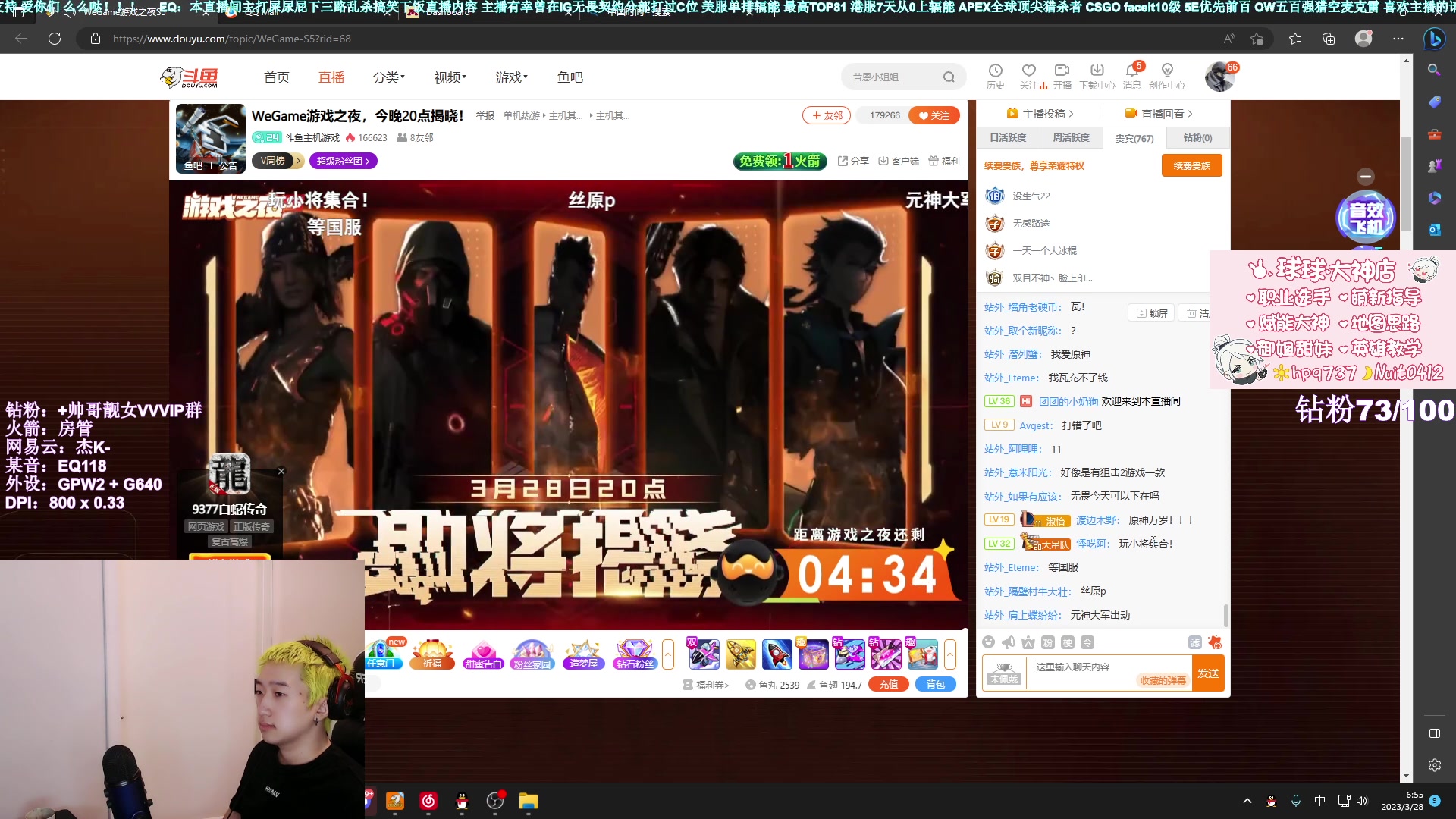Open the 祈福 activity icon
Viewport: 1456px width, 819px height.
click(431, 654)
